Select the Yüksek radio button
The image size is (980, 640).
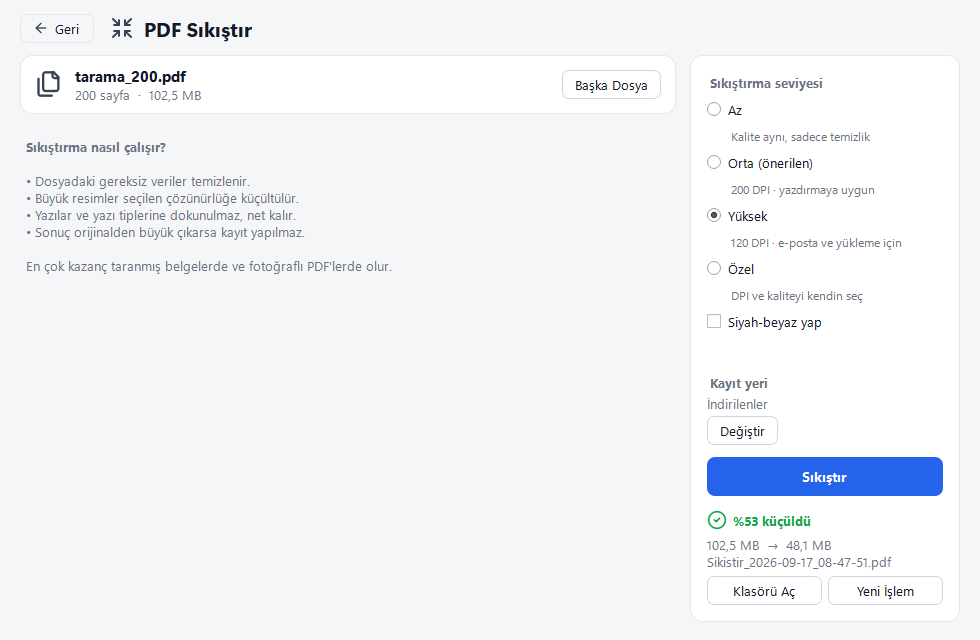(714, 216)
